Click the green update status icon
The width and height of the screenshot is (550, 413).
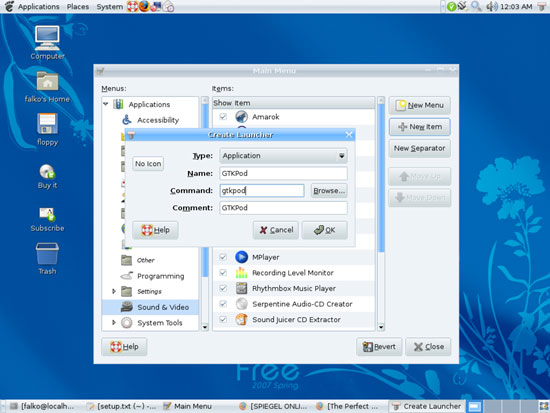(451, 6)
